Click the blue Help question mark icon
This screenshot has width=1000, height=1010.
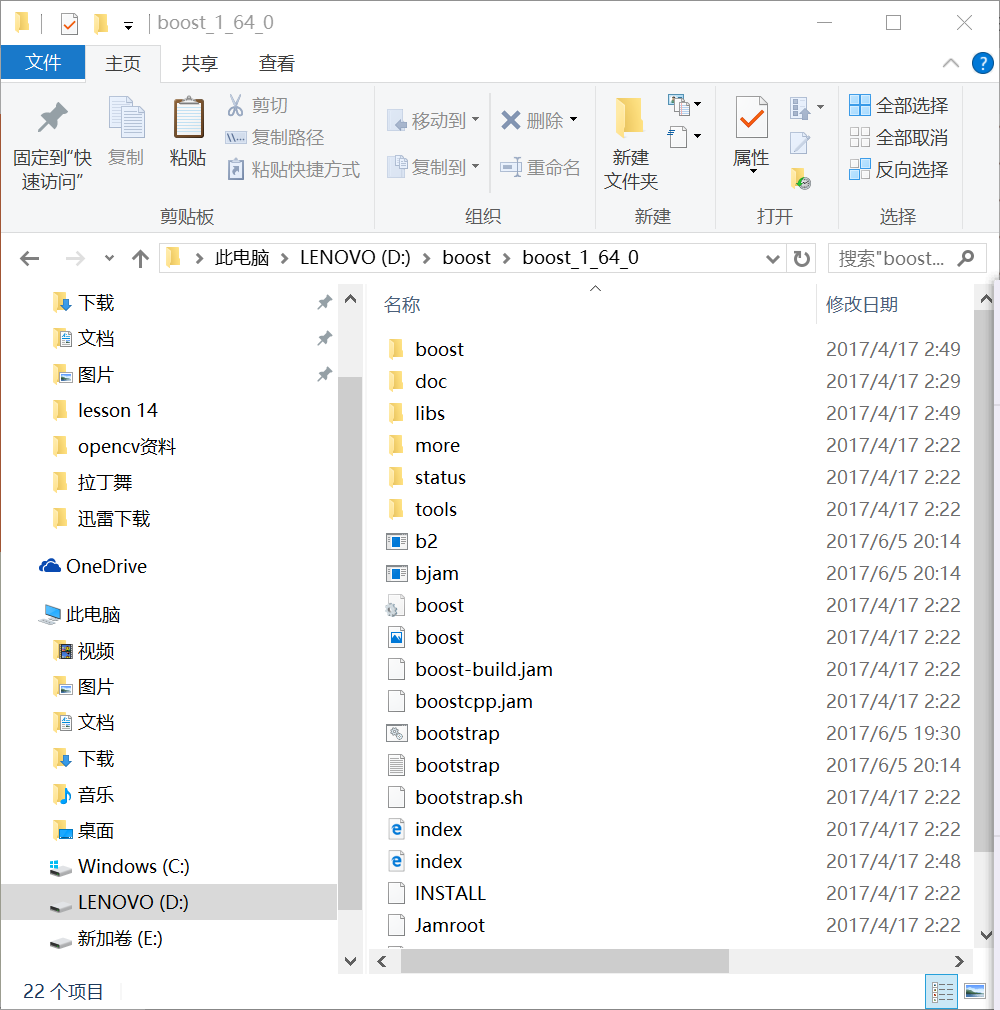(x=983, y=63)
